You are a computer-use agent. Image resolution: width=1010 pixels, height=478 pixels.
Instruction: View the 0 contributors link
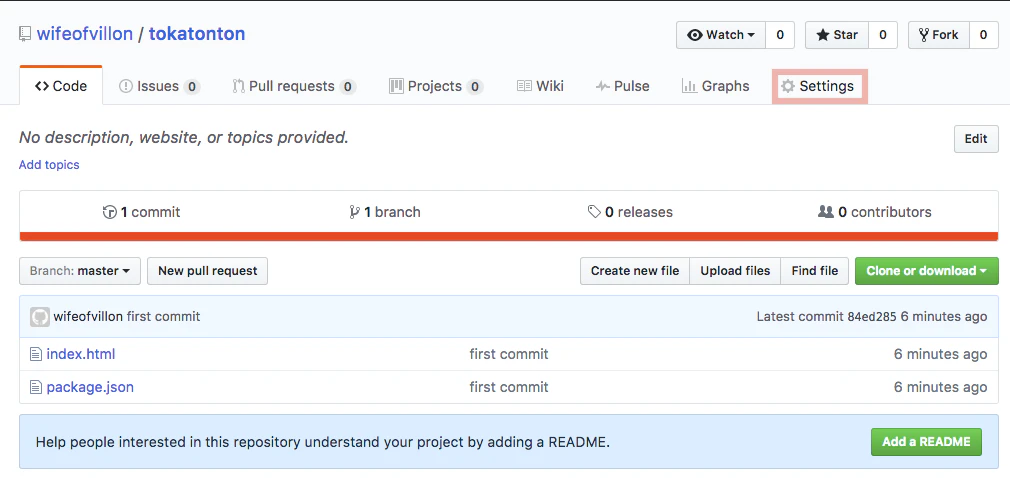pos(875,212)
